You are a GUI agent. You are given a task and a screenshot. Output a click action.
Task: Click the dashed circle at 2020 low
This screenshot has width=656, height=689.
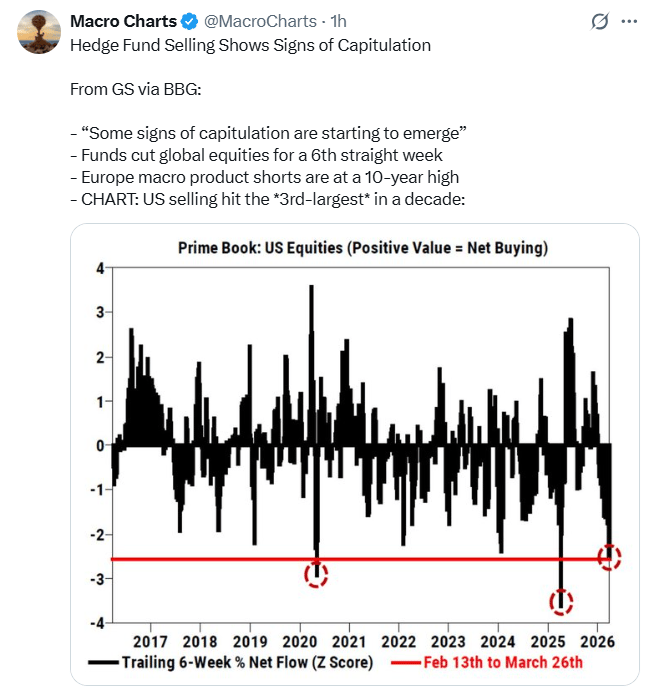pos(316,574)
